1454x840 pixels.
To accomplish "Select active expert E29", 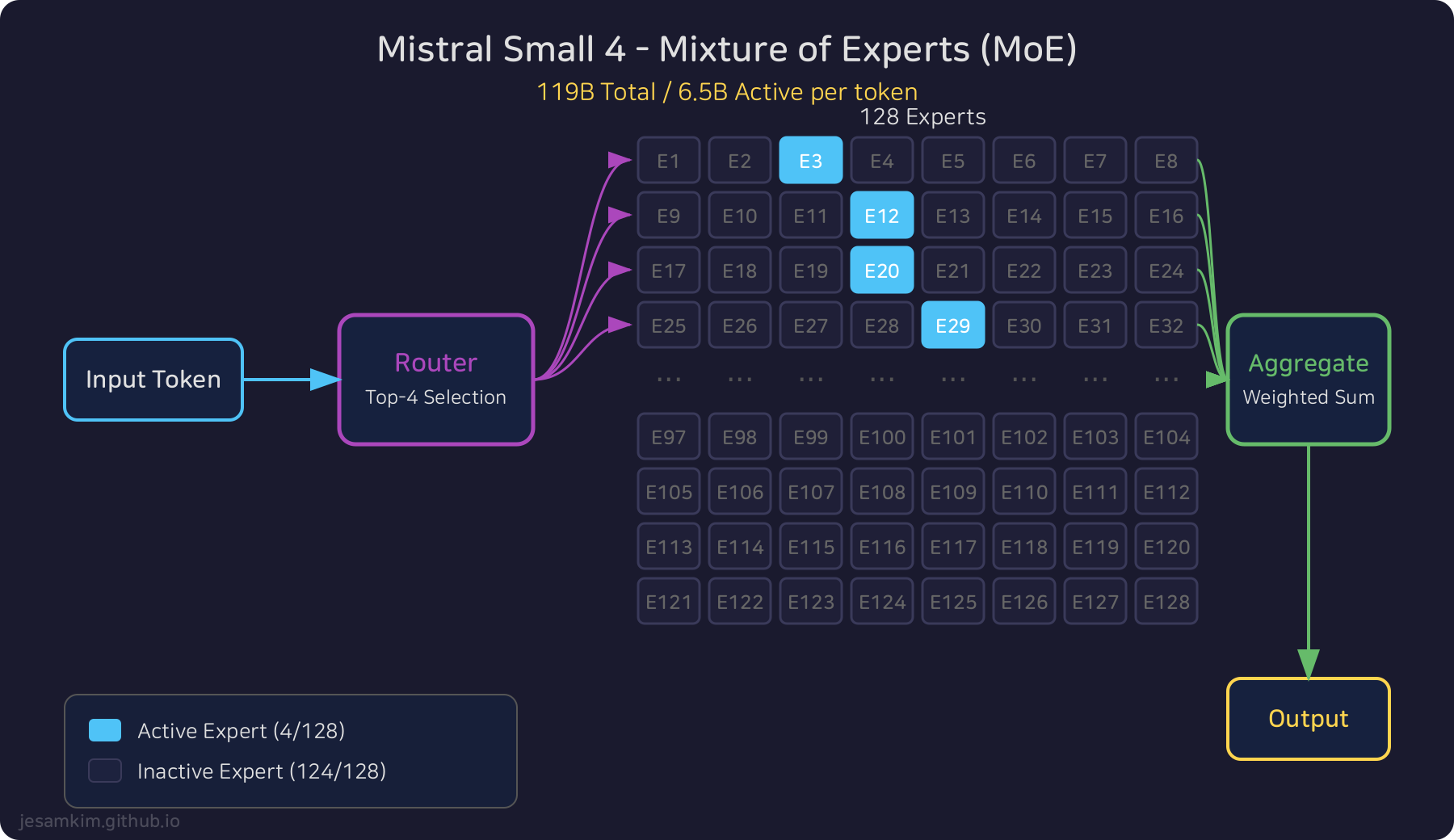I will point(952,325).
